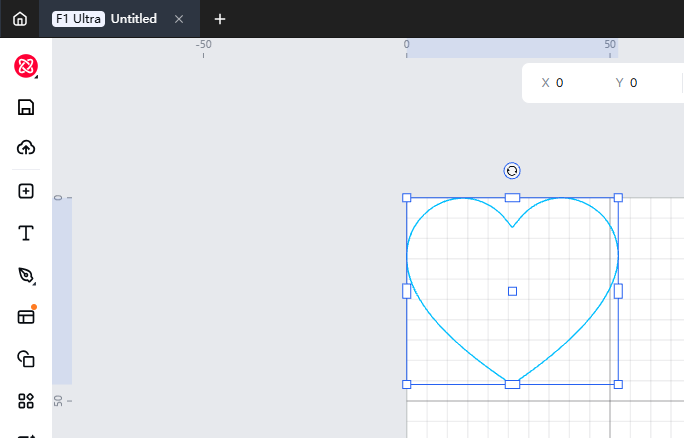Open the xTool logo menu
This screenshot has height=438, width=684.
26,66
